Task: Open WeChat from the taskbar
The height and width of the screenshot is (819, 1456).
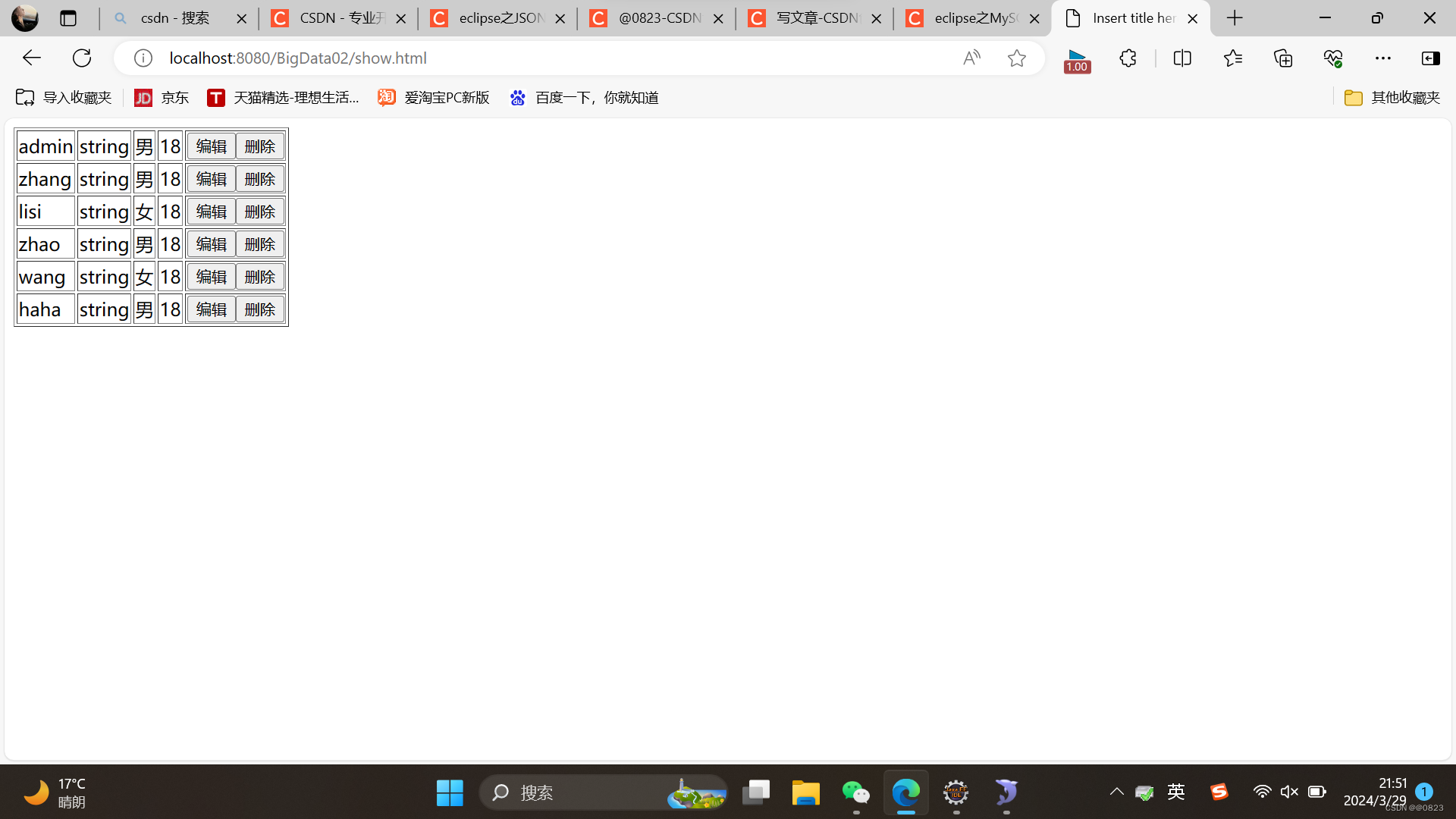Action: pyautogui.click(x=855, y=792)
